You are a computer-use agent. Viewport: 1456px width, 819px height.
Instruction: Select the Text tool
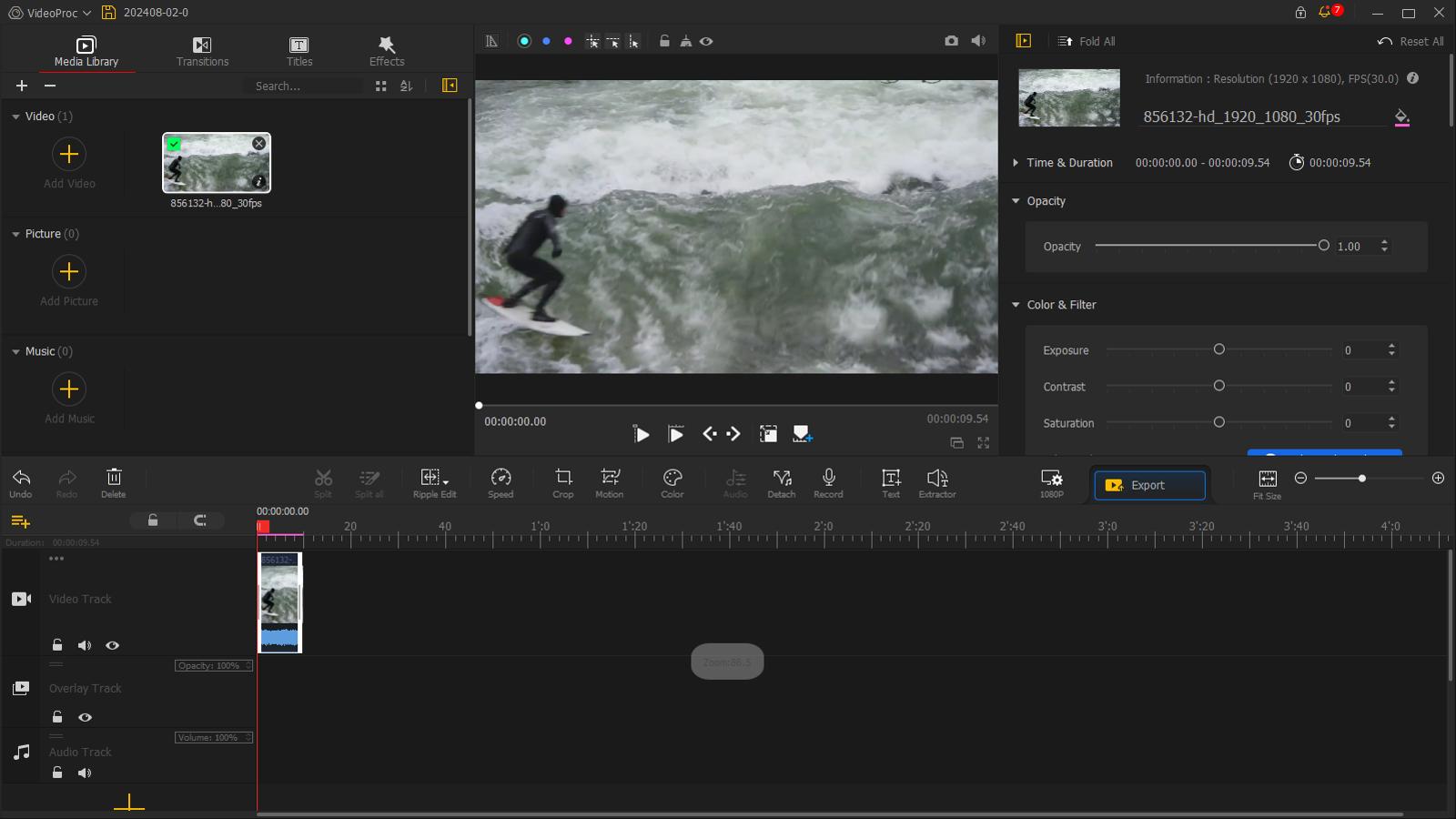[890, 480]
